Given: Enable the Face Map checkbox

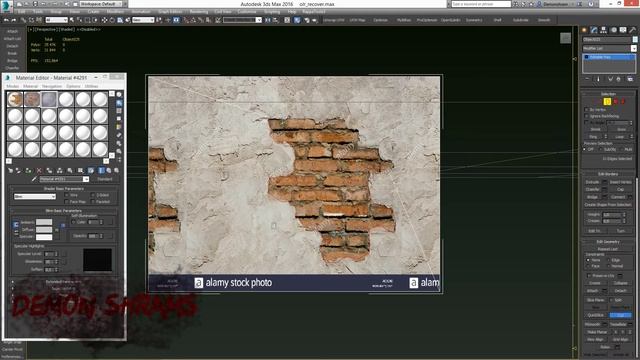Looking at the screenshot, I should pos(67,202).
